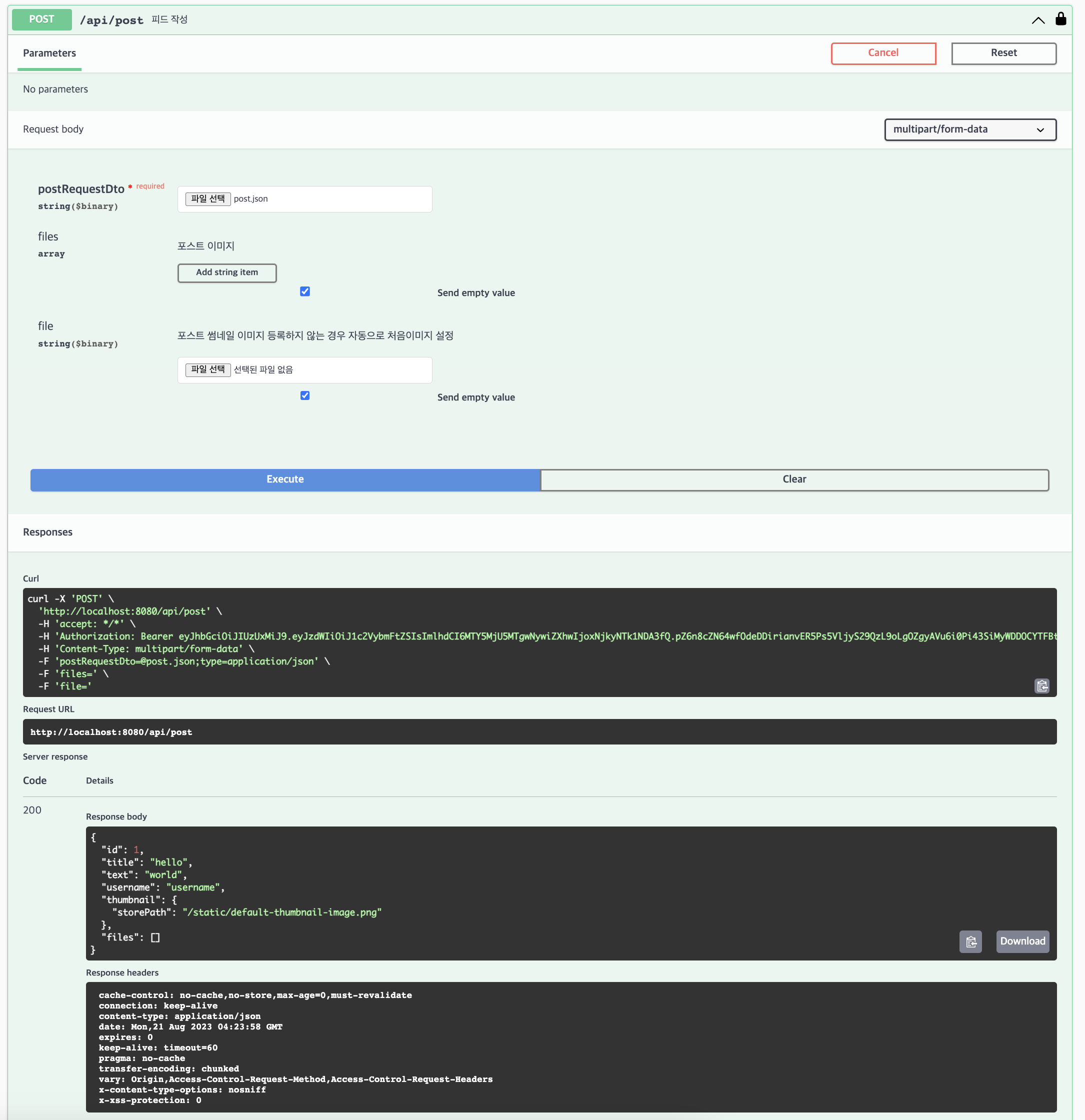This screenshot has height=1120, width=1085.
Task: Collapse the /api/post operation chevron
Action: coord(1038,20)
